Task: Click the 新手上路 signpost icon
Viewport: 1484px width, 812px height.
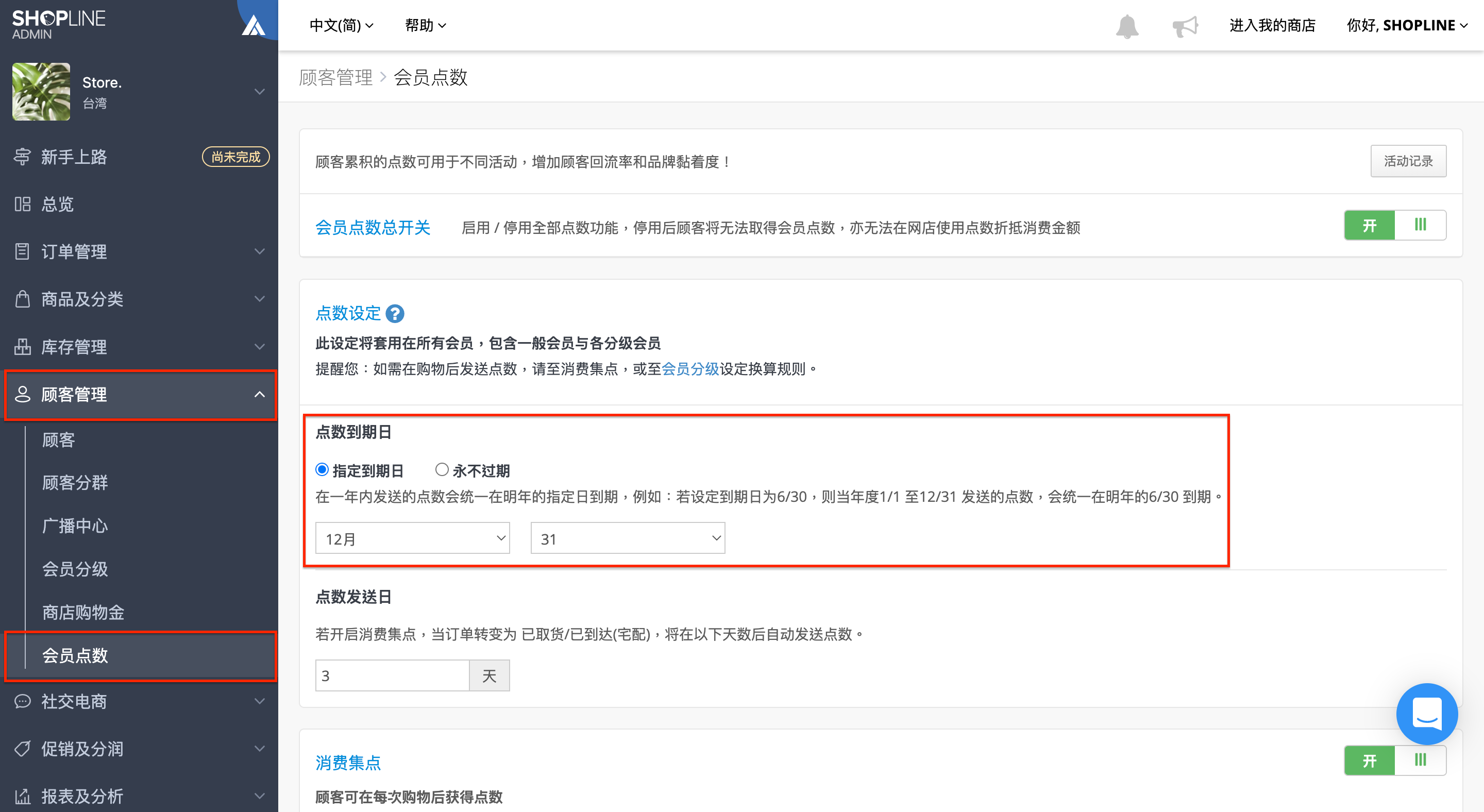Action: pos(23,157)
